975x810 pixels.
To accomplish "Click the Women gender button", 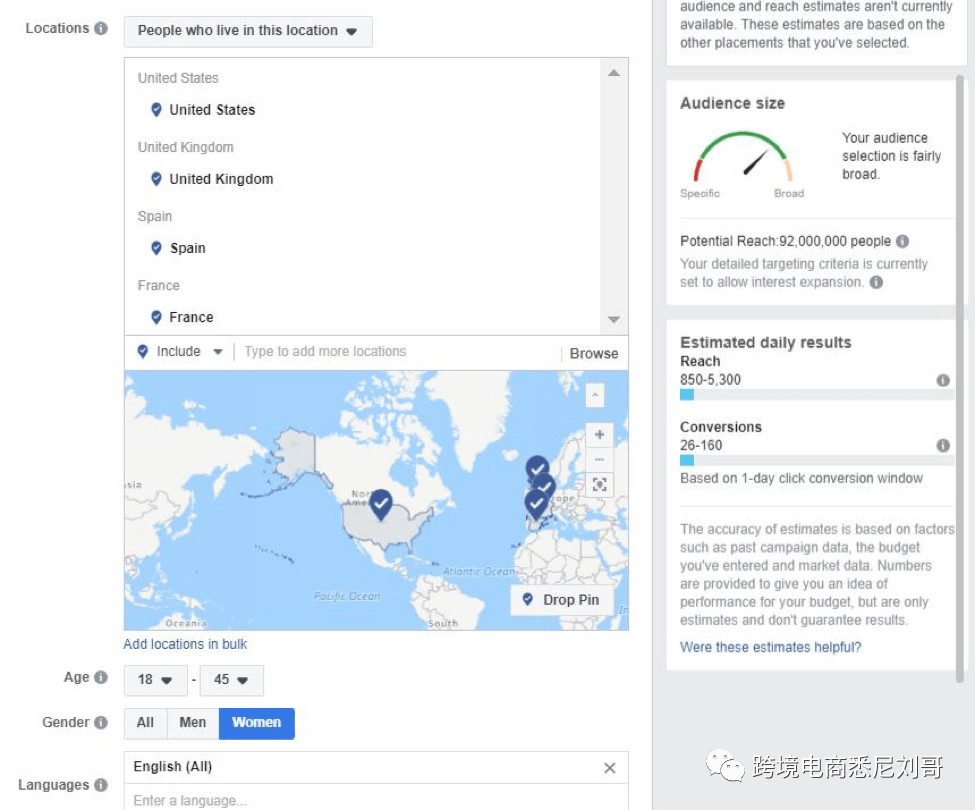I will [256, 722].
